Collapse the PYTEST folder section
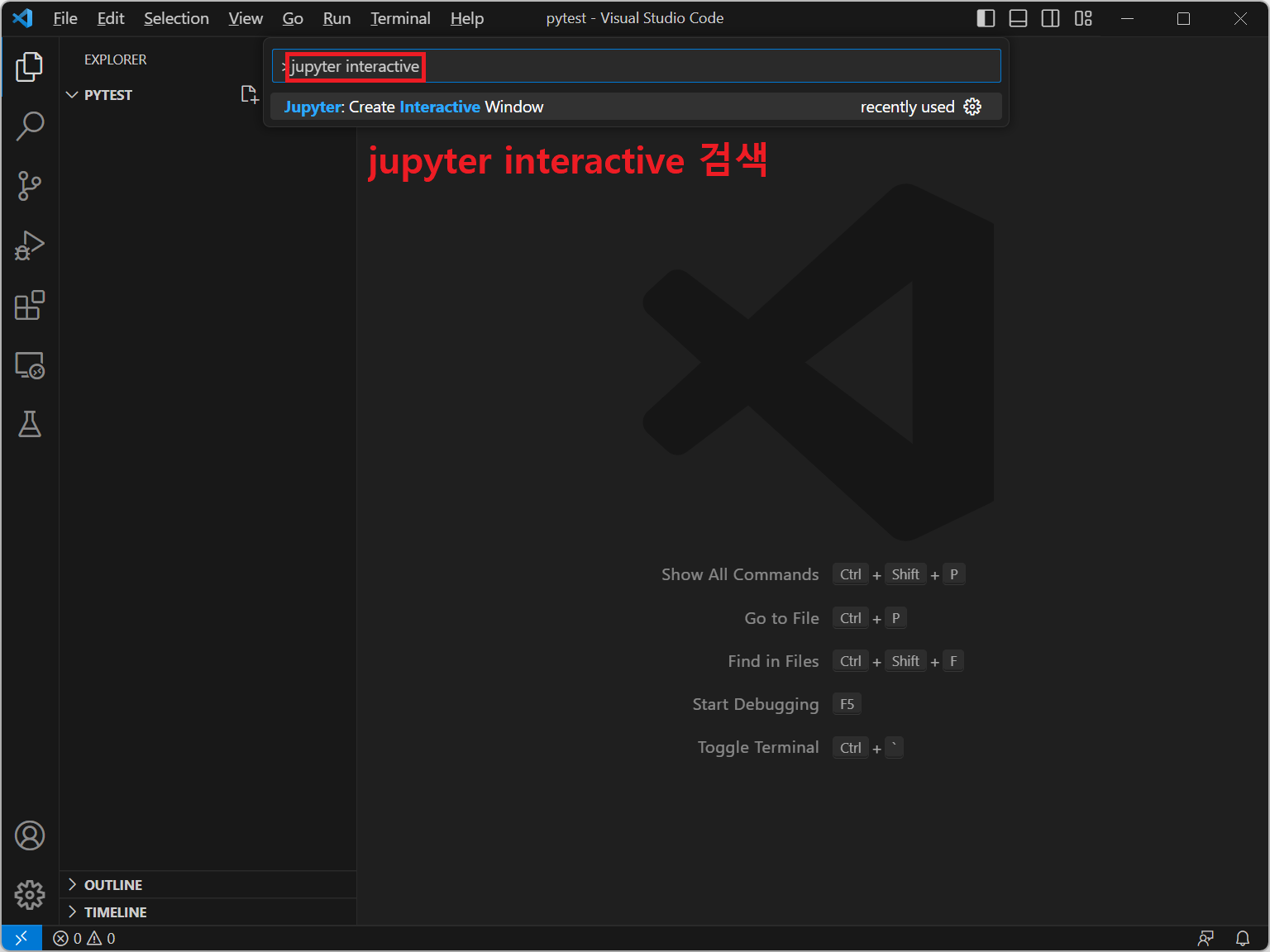Screen dimensions: 1270x952 [73, 95]
